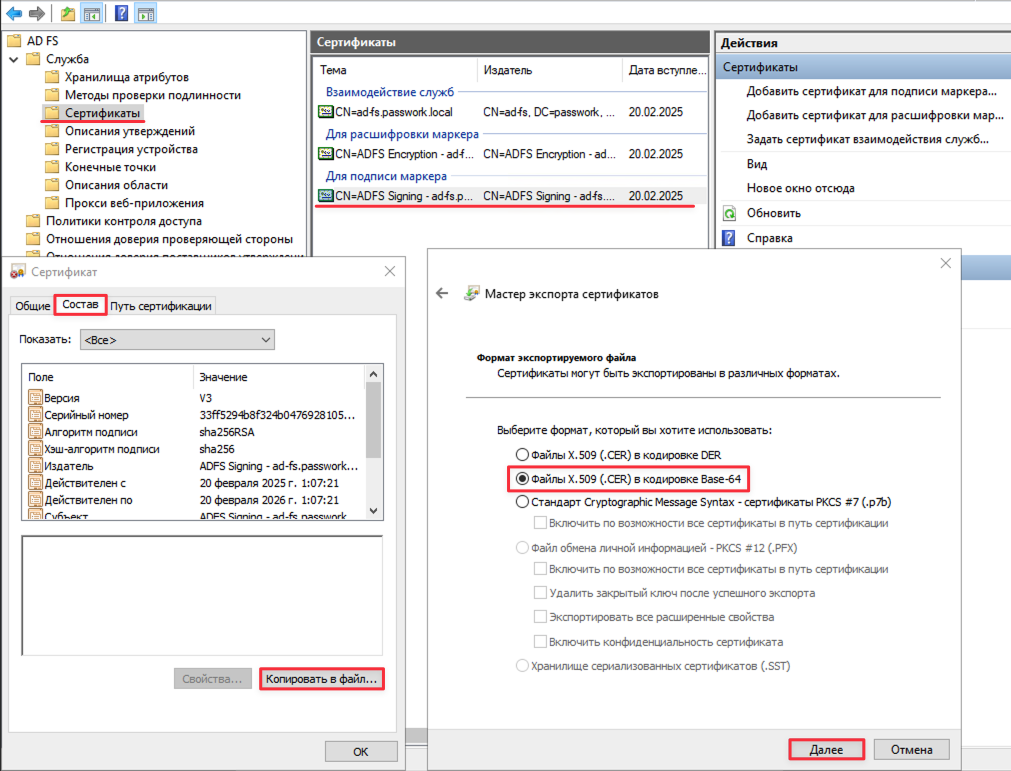Toggle the Action pane via its toolbar icon

[x=146, y=13]
